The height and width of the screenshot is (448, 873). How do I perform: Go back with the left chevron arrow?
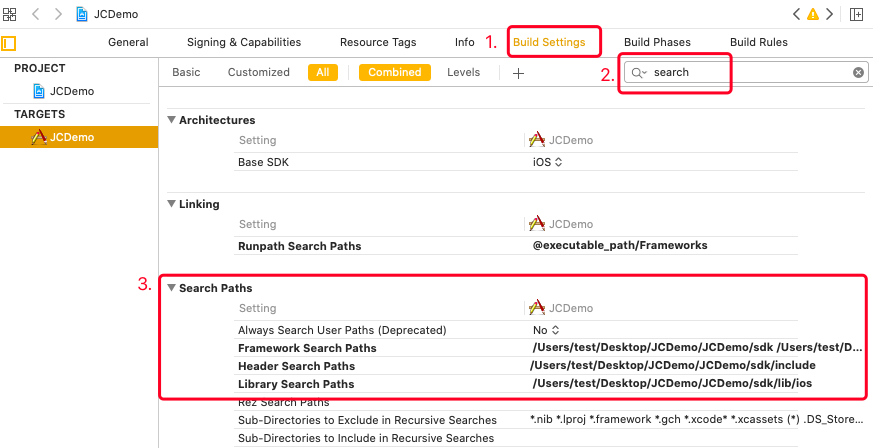click(x=36, y=14)
